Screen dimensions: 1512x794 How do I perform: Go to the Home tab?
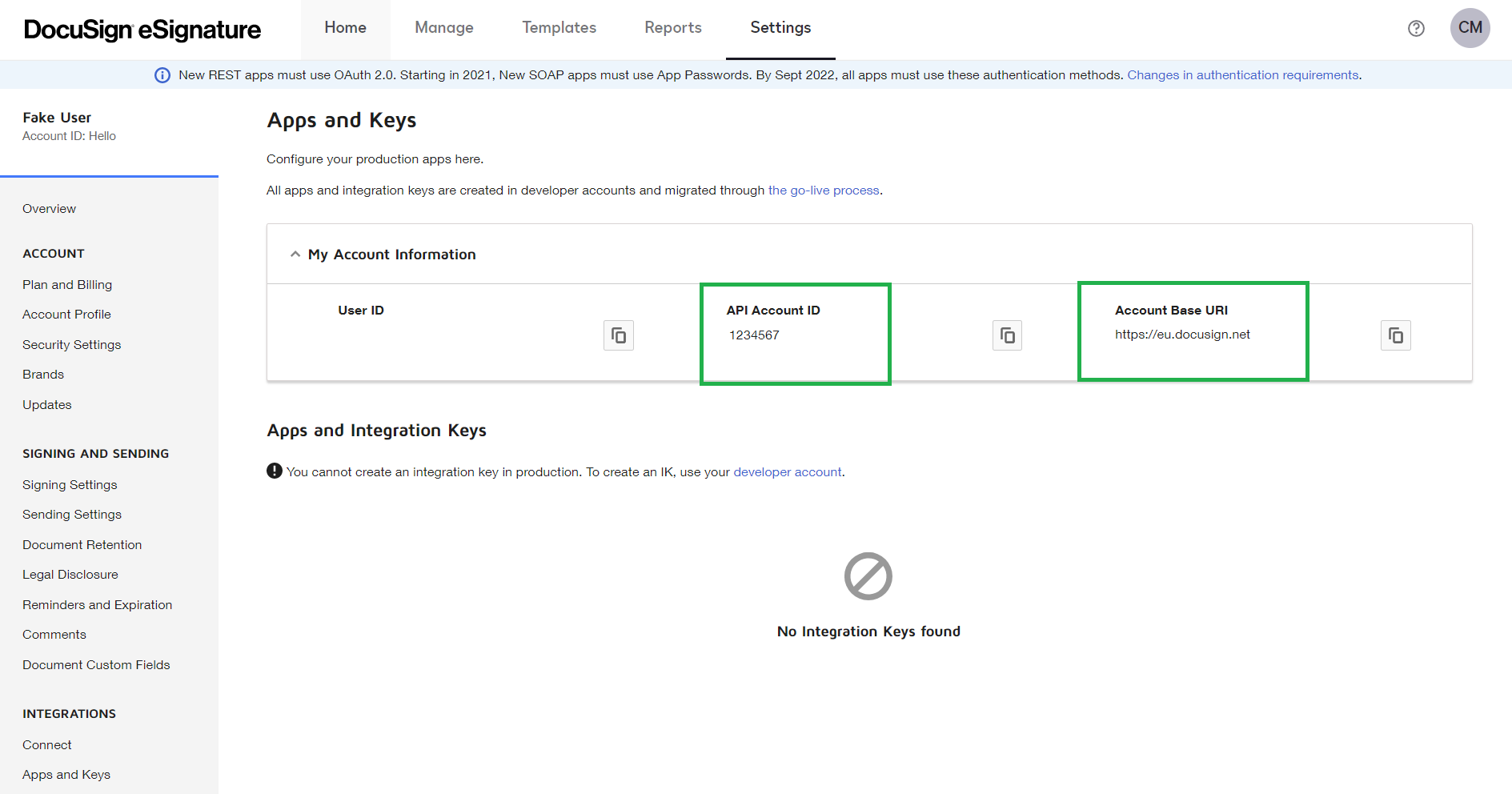(345, 28)
